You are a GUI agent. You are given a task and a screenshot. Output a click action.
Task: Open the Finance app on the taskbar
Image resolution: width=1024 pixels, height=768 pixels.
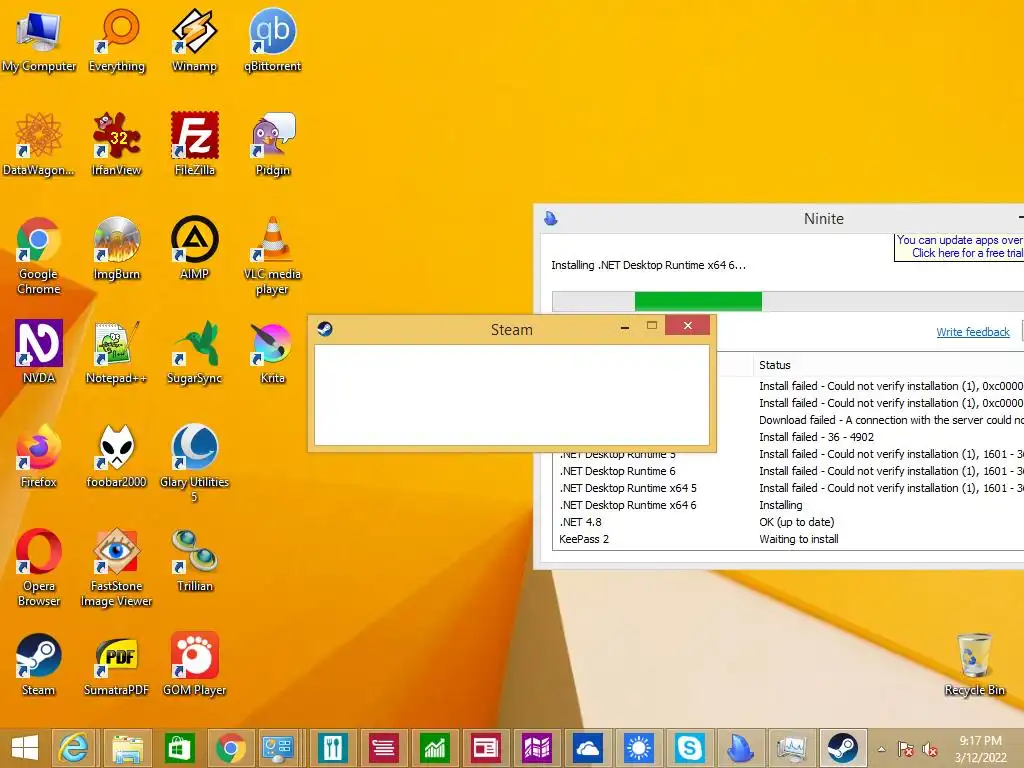coord(435,748)
